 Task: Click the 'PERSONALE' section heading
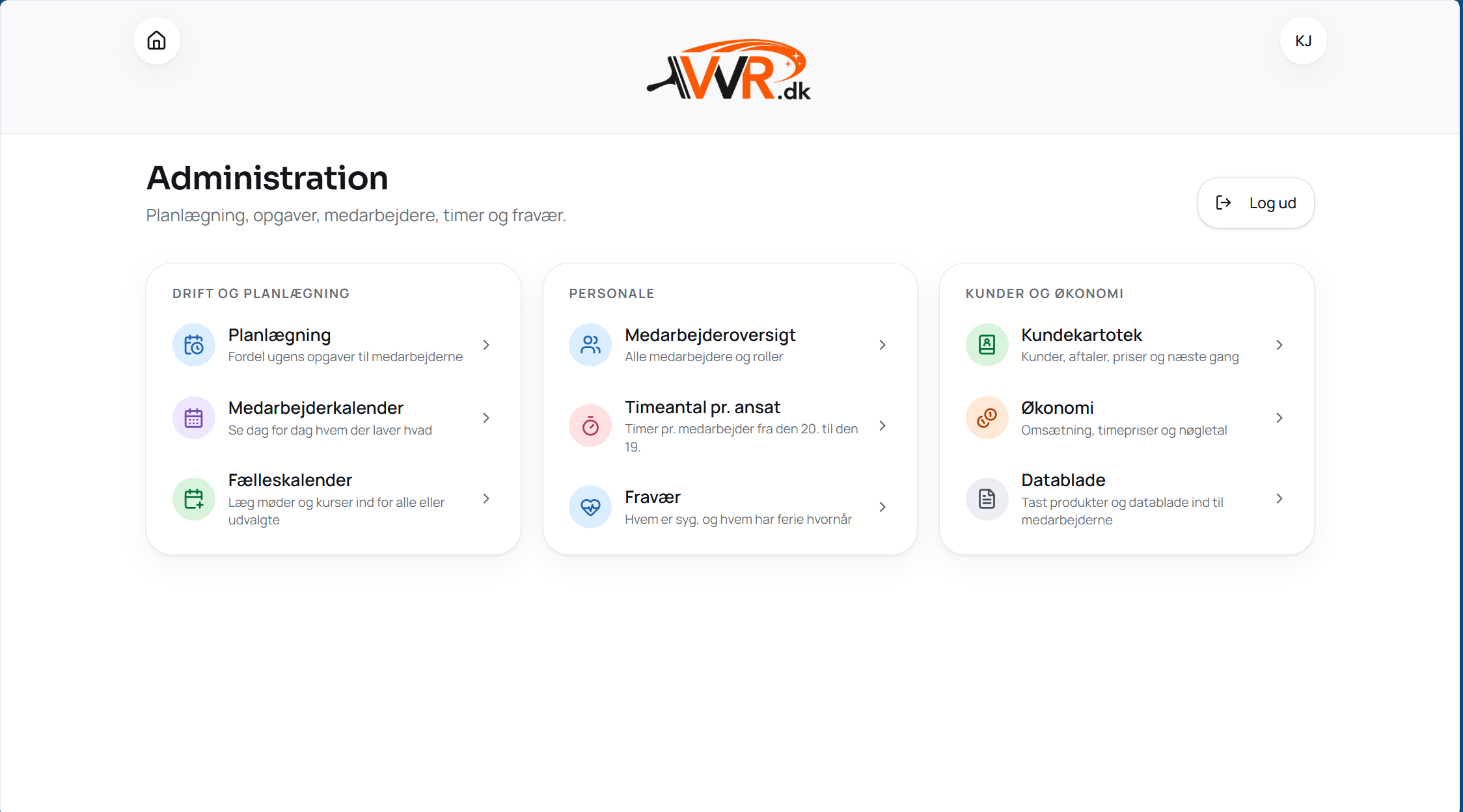click(x=612, y=293)
